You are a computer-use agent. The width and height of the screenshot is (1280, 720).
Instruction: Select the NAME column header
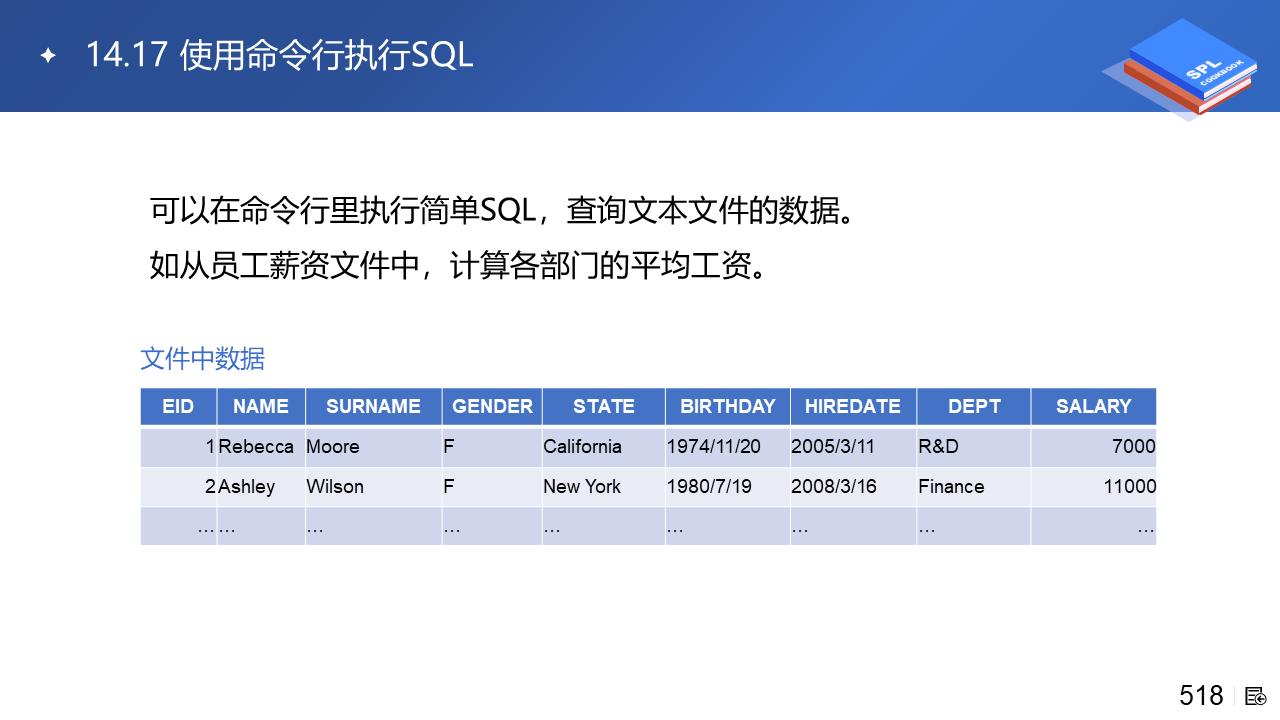coord(261,406)
